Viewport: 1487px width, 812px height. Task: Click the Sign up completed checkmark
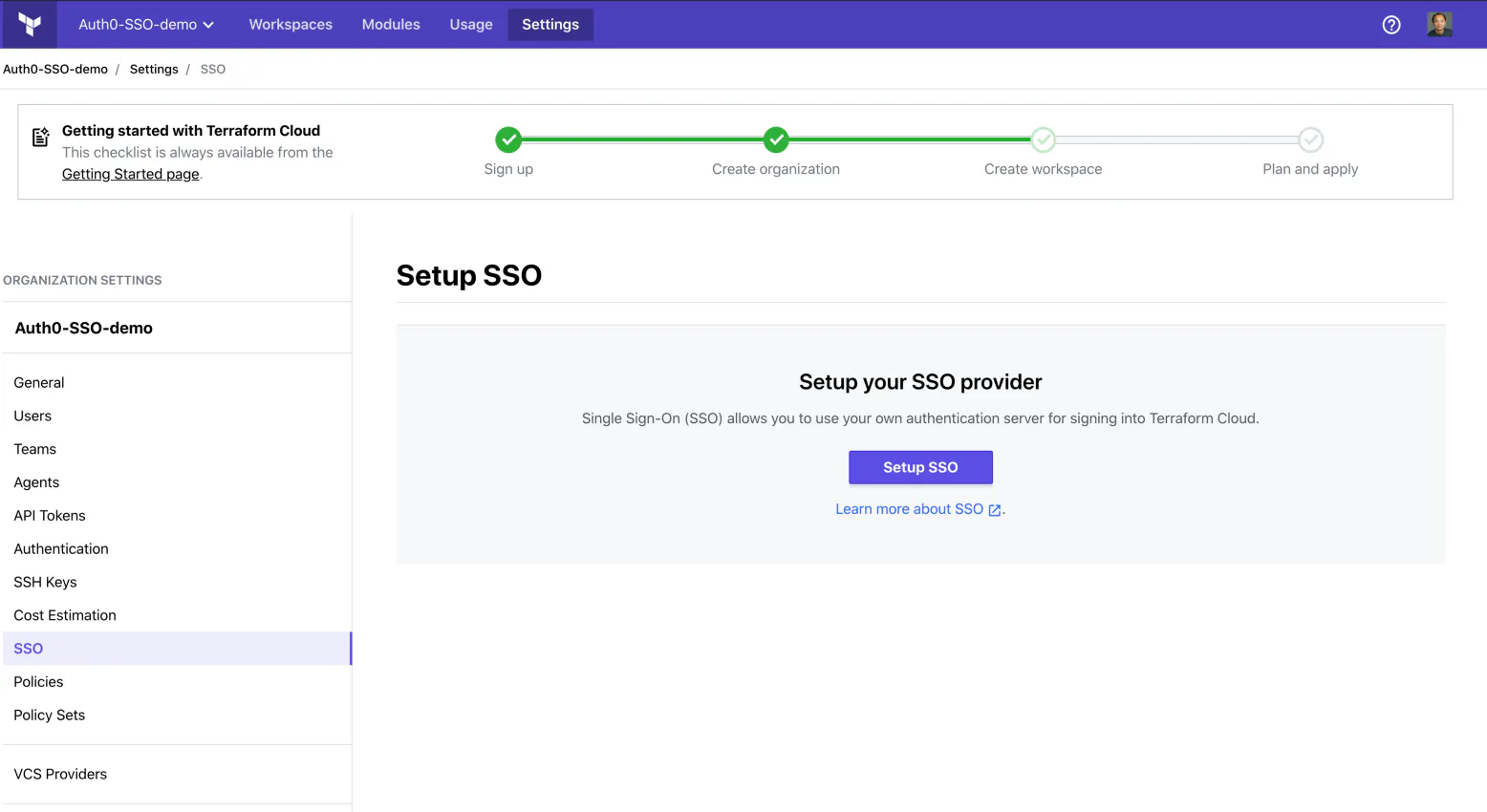click(x=508, y=139)
